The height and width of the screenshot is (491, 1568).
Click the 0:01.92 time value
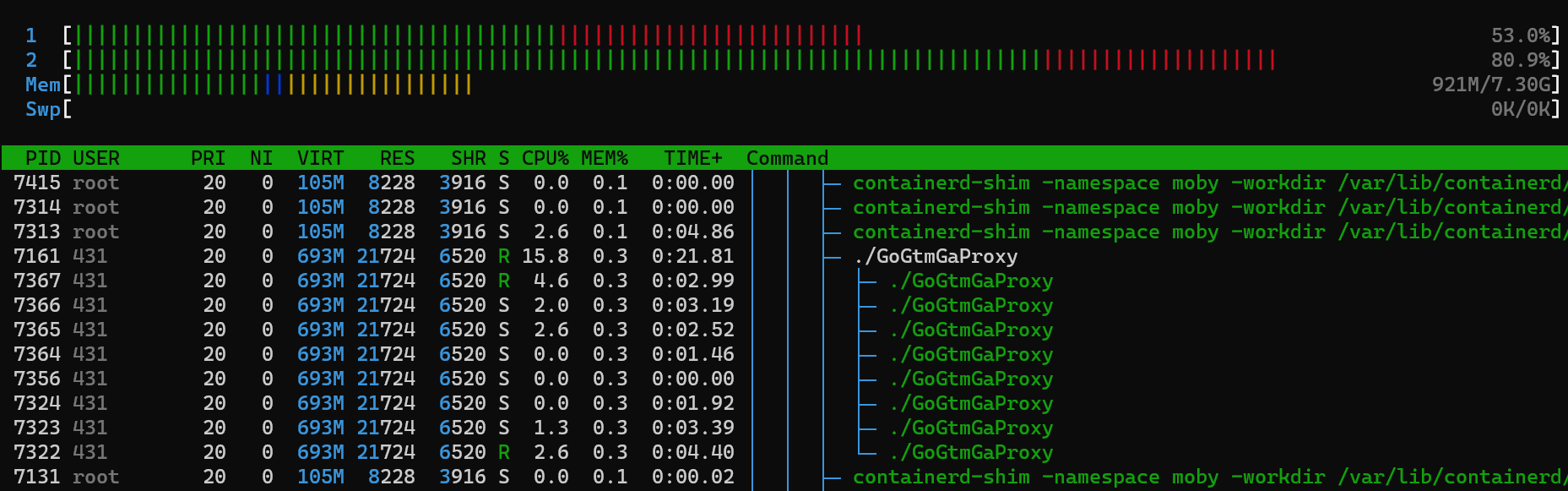click(x=693, y=403)
